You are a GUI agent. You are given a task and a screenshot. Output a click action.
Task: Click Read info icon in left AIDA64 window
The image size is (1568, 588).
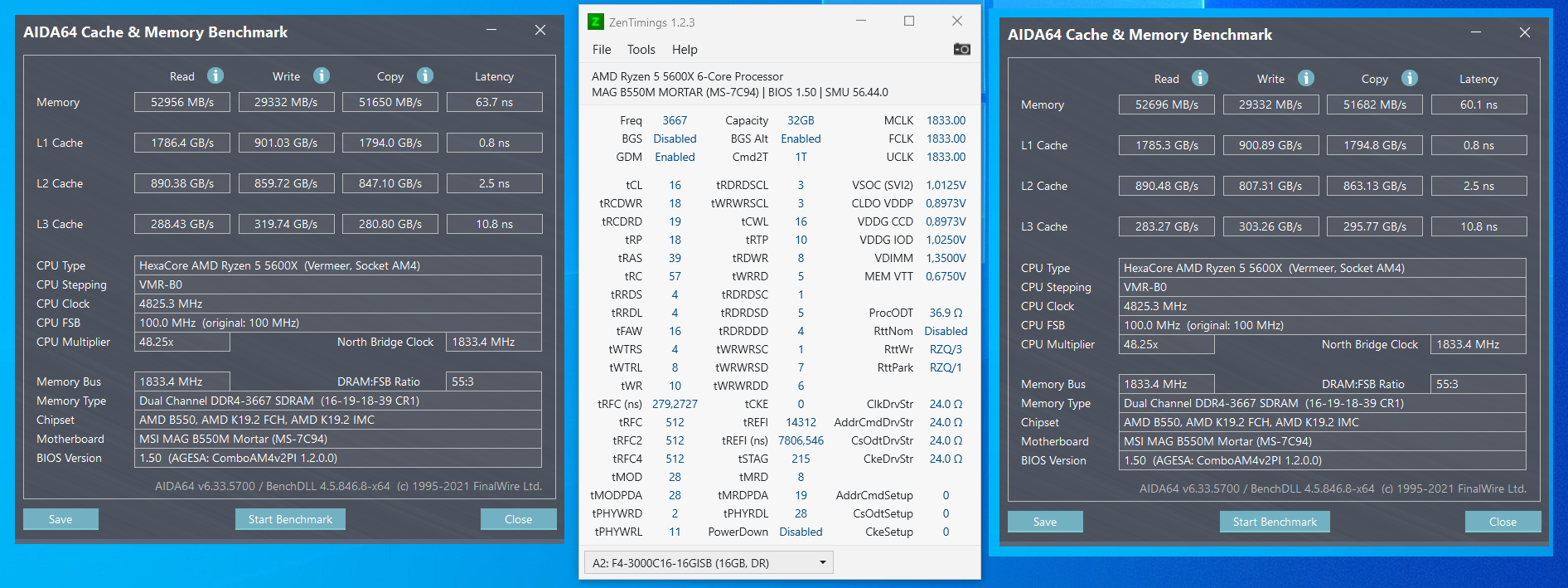(215, 75)
